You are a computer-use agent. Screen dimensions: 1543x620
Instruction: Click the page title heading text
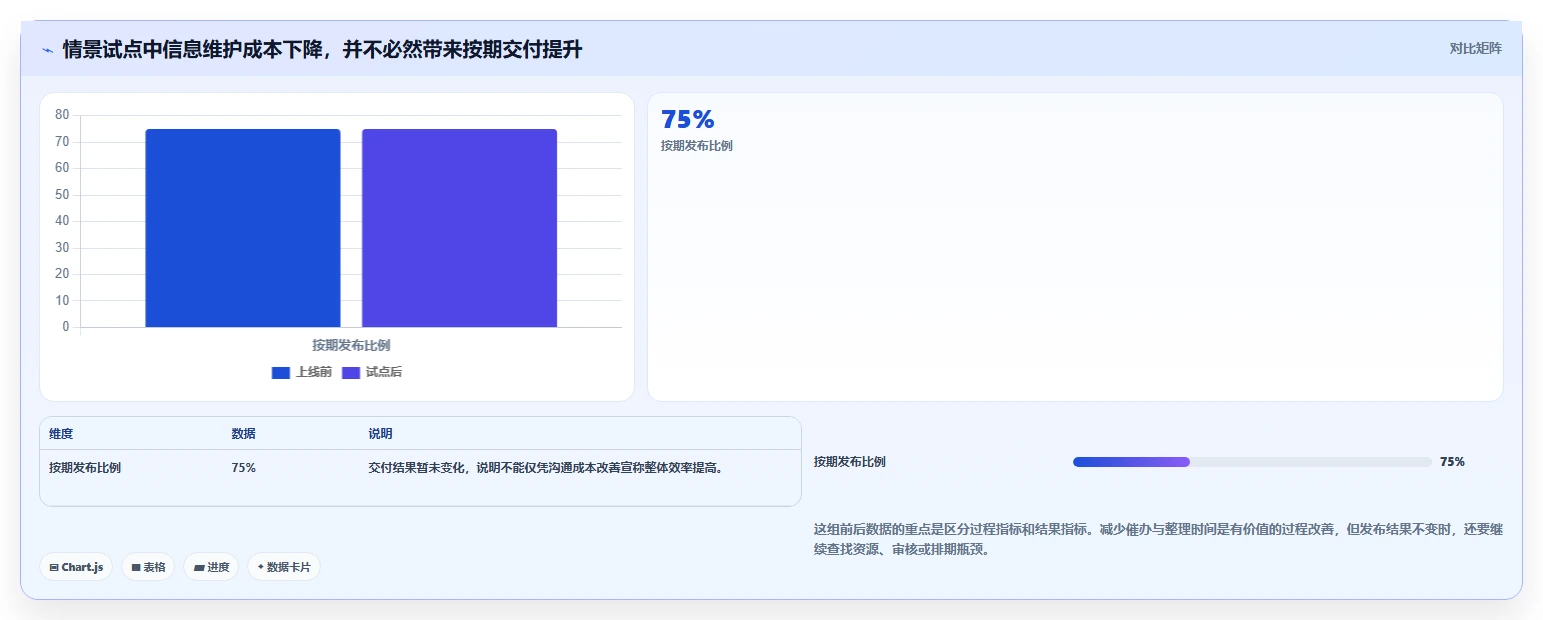322,49
